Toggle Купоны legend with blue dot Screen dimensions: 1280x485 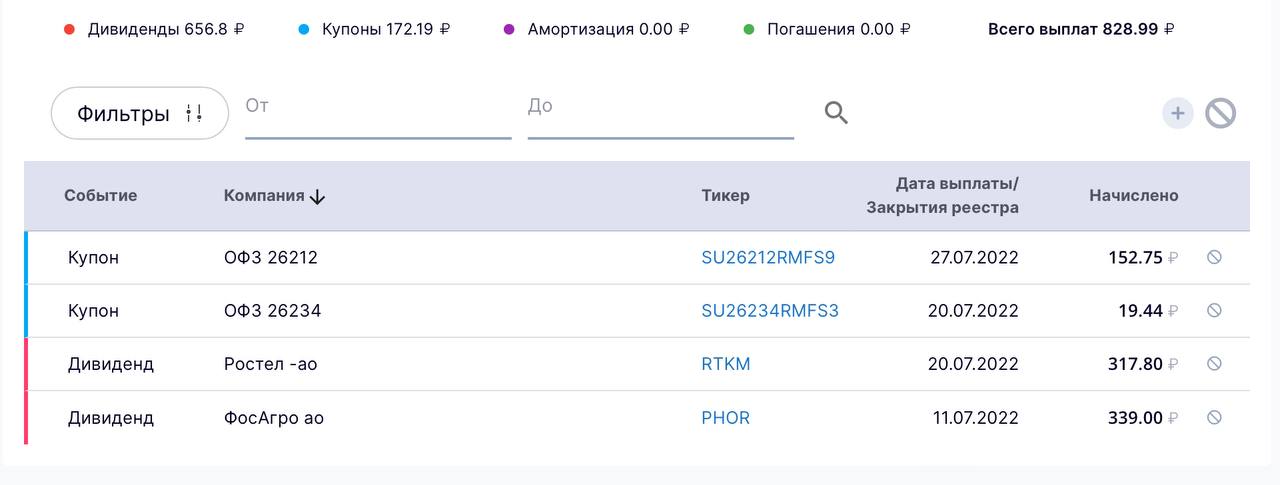click(x=375, y=29)
